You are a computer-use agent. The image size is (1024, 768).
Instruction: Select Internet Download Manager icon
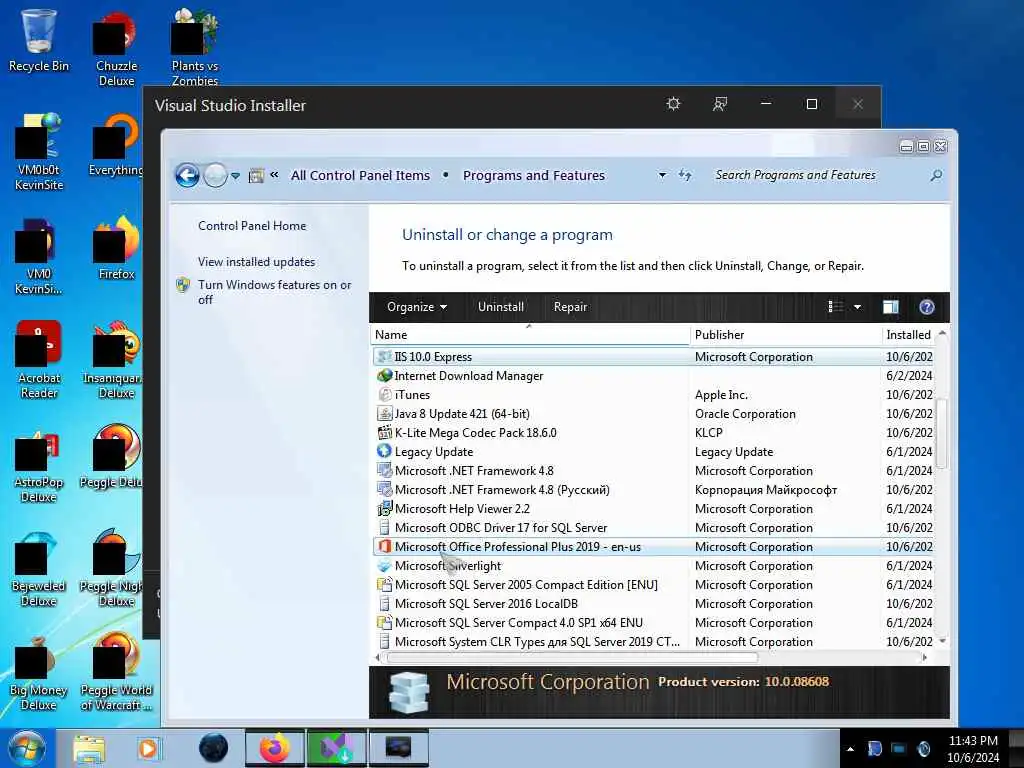click(x=385, y=376)
